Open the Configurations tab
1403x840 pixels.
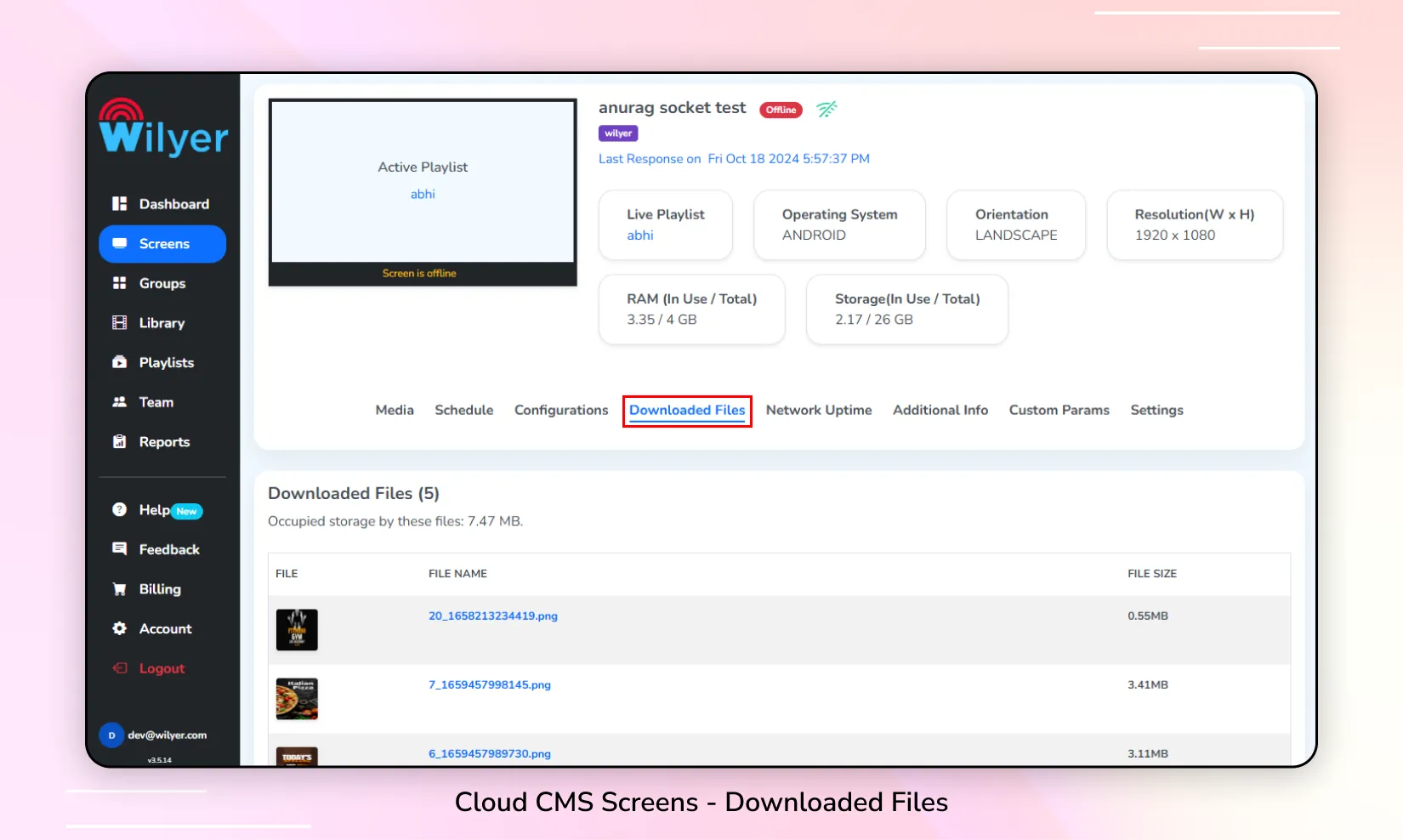[561, 410]
